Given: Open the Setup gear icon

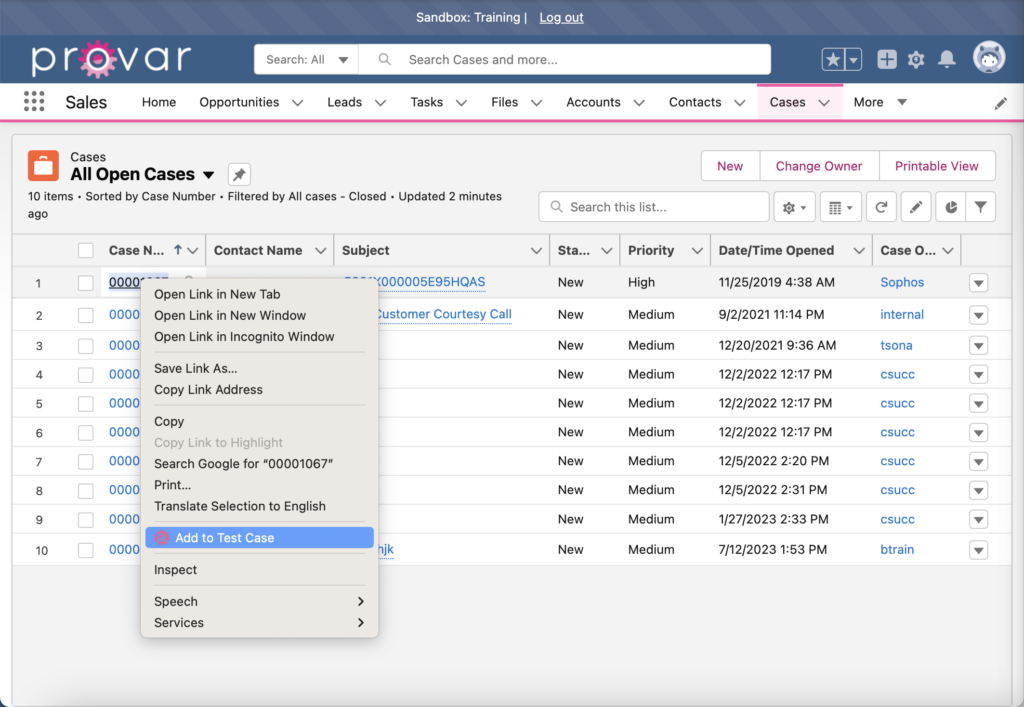Looking at the screenshot, I should (915, 59).
